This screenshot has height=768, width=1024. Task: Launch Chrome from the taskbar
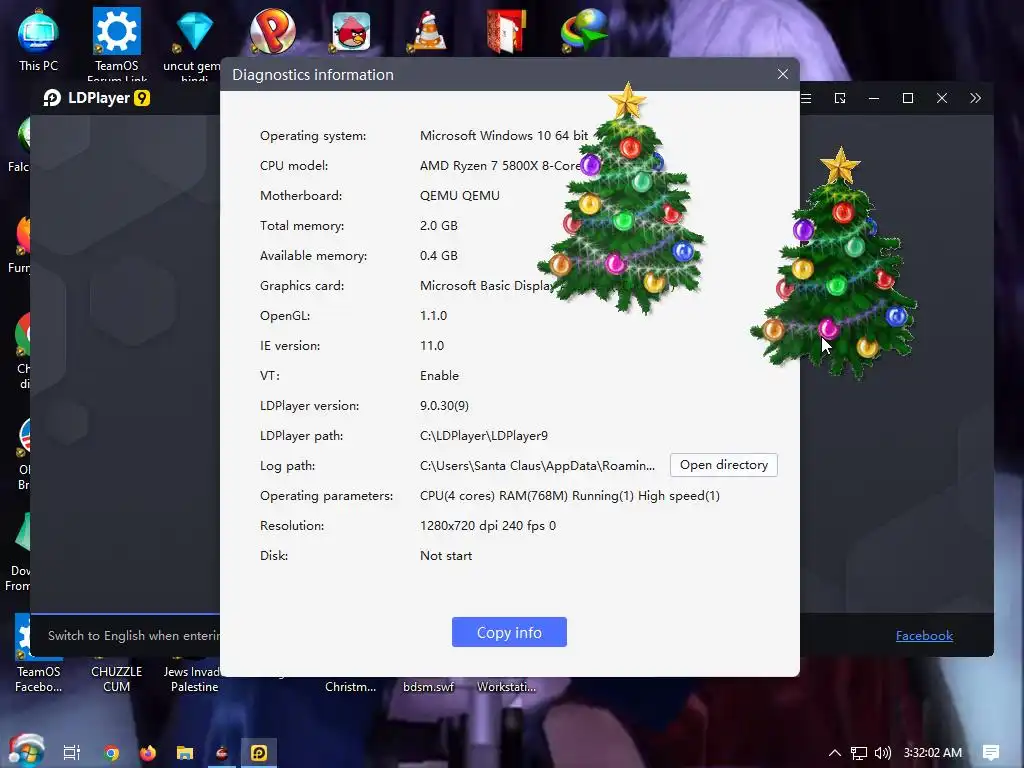[x=112, y=753]
